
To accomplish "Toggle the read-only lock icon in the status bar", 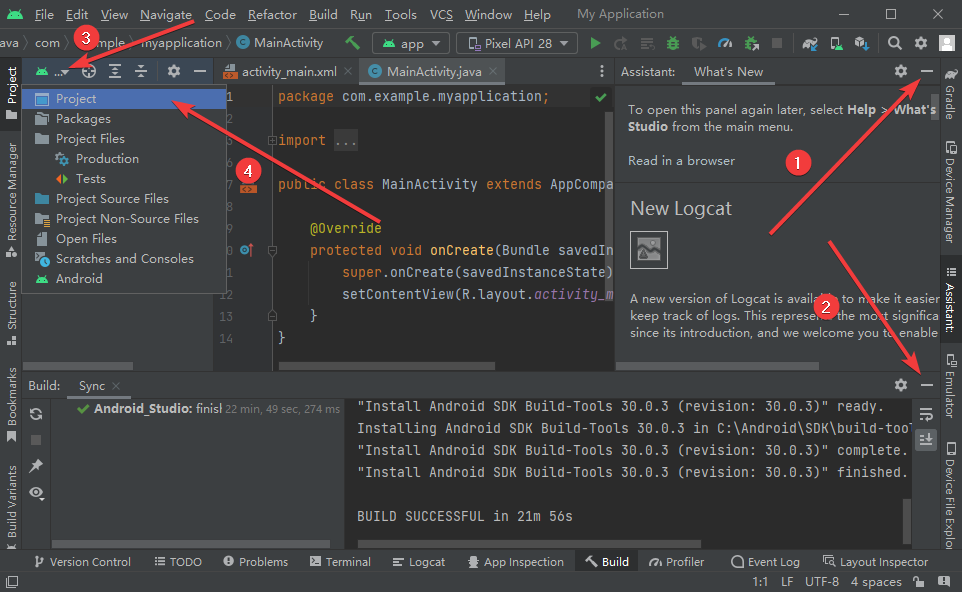I will 918,581.
